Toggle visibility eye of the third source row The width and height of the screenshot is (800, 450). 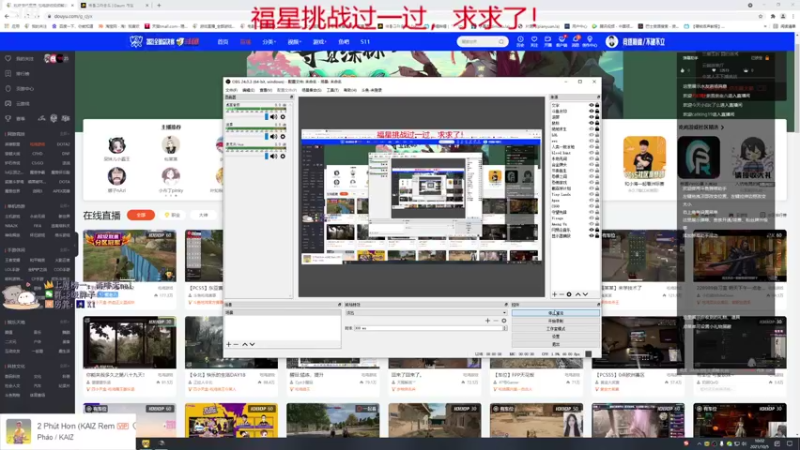point(591,117)
